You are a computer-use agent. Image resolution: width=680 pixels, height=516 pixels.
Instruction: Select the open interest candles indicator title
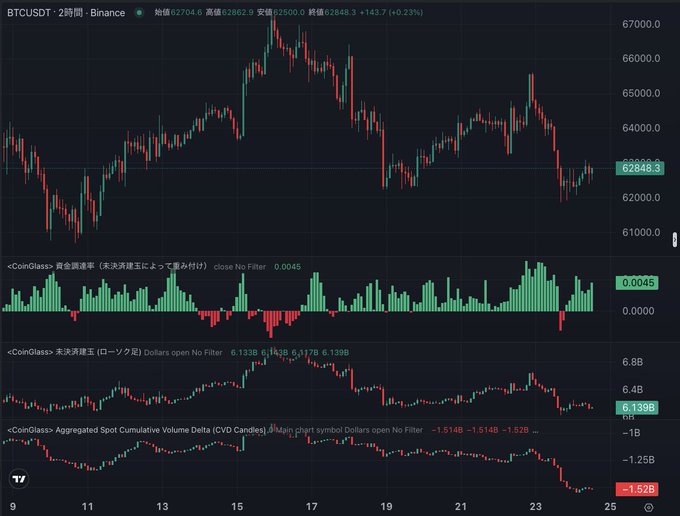pyautogui.click(x=74, y=352)
